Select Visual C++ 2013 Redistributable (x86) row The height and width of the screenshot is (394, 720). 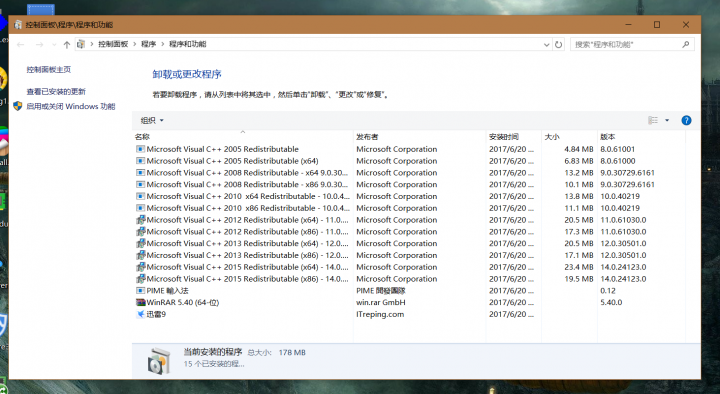[410, 255]
